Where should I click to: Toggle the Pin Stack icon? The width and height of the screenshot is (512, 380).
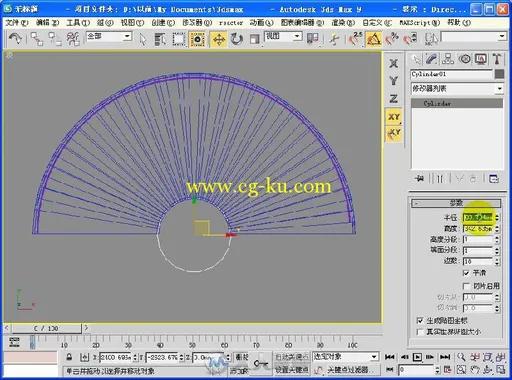(420, 179)
